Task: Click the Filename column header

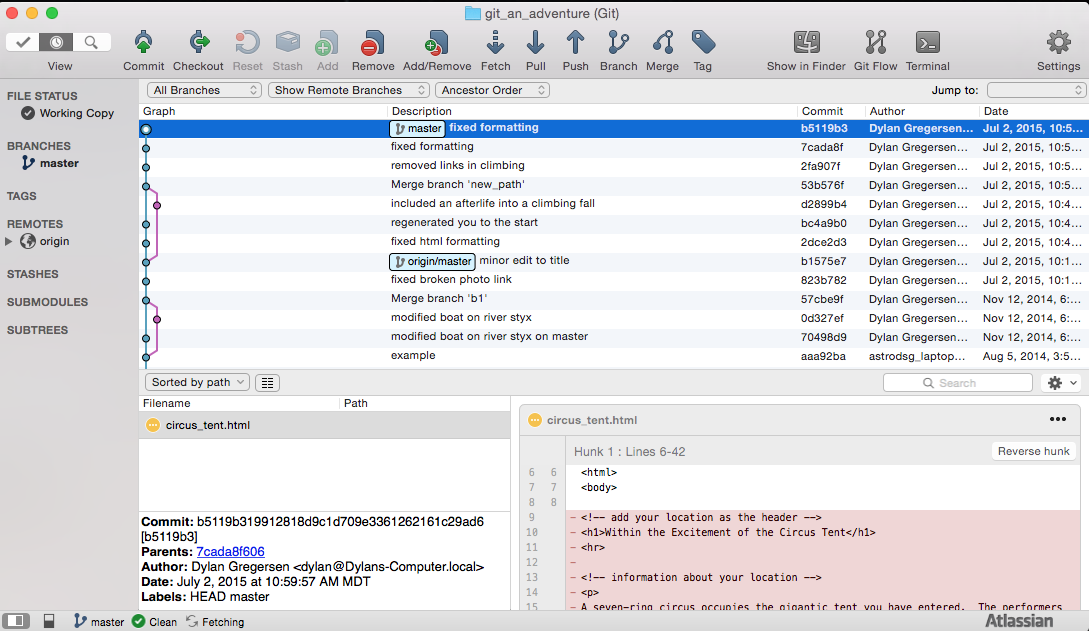Action: [240, 403]
